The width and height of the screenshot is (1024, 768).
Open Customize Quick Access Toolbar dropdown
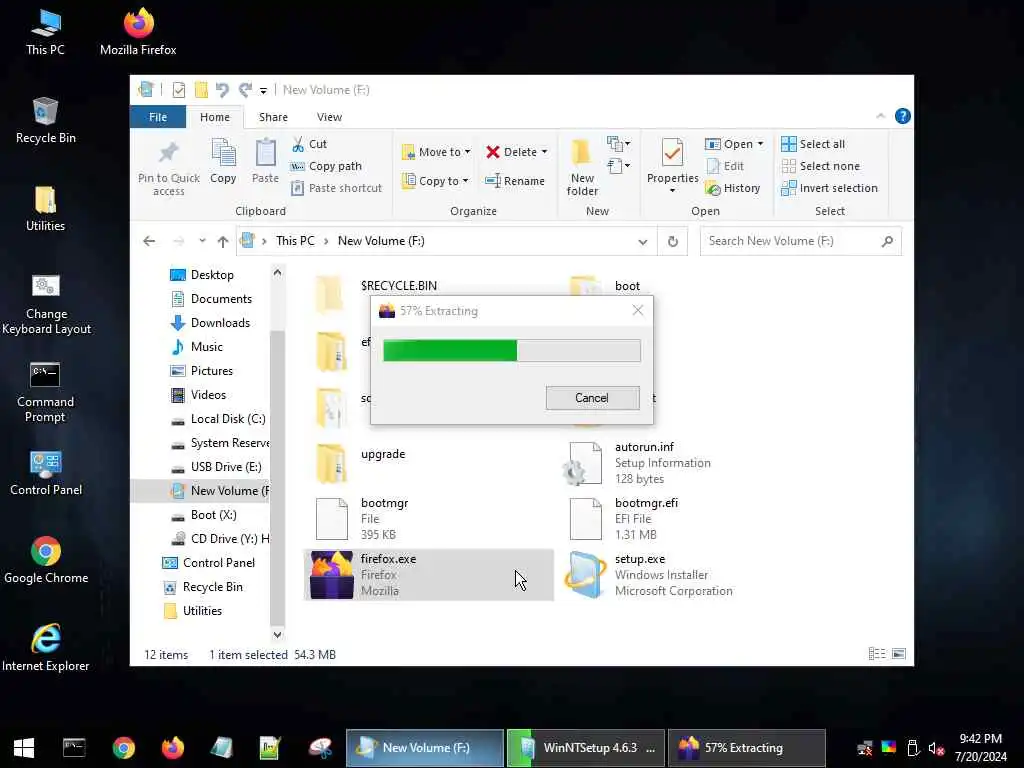tap(263, 90)
